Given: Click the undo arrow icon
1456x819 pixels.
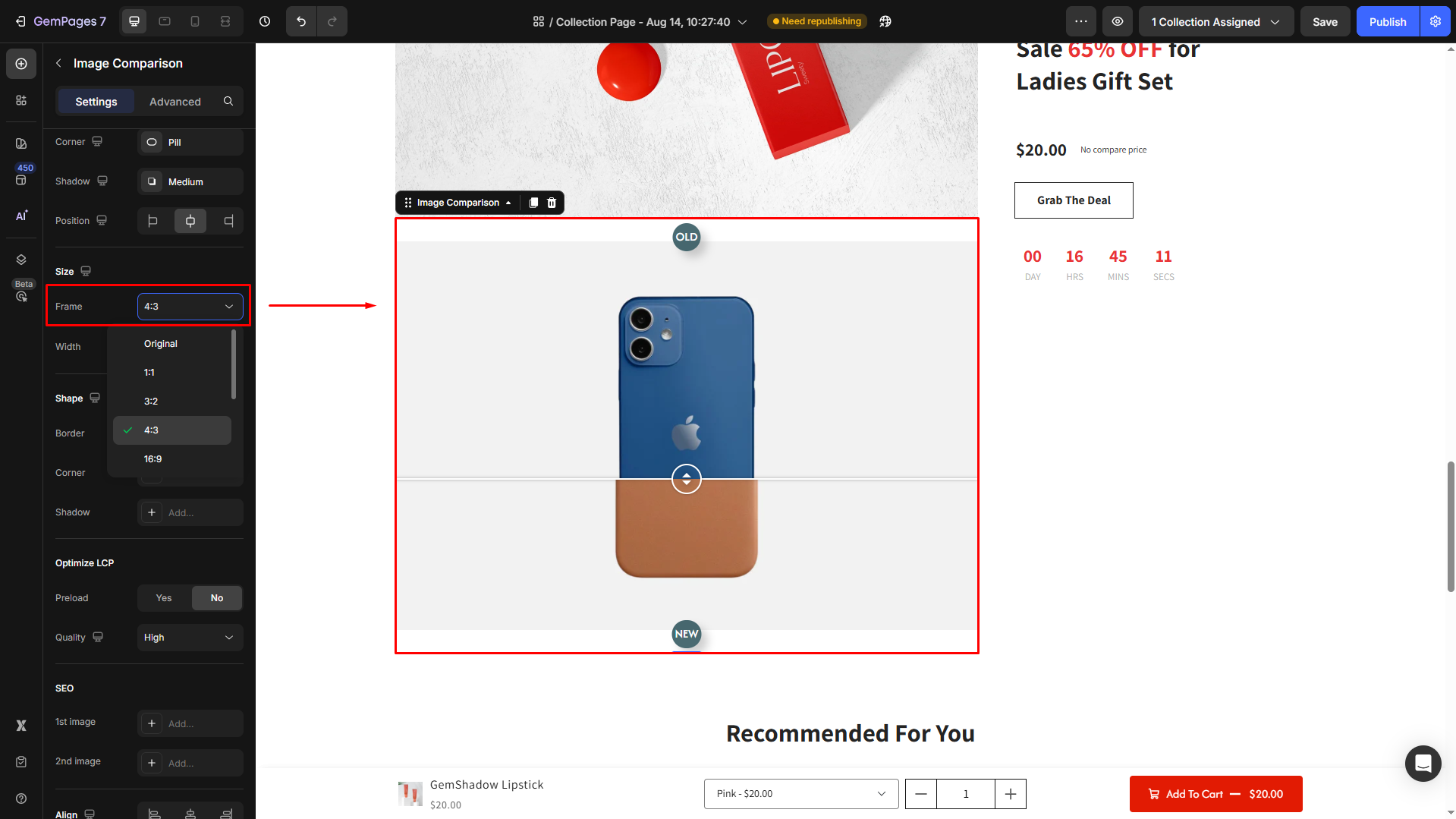Looking at the screenshot, I should click(x=301, y=21).
